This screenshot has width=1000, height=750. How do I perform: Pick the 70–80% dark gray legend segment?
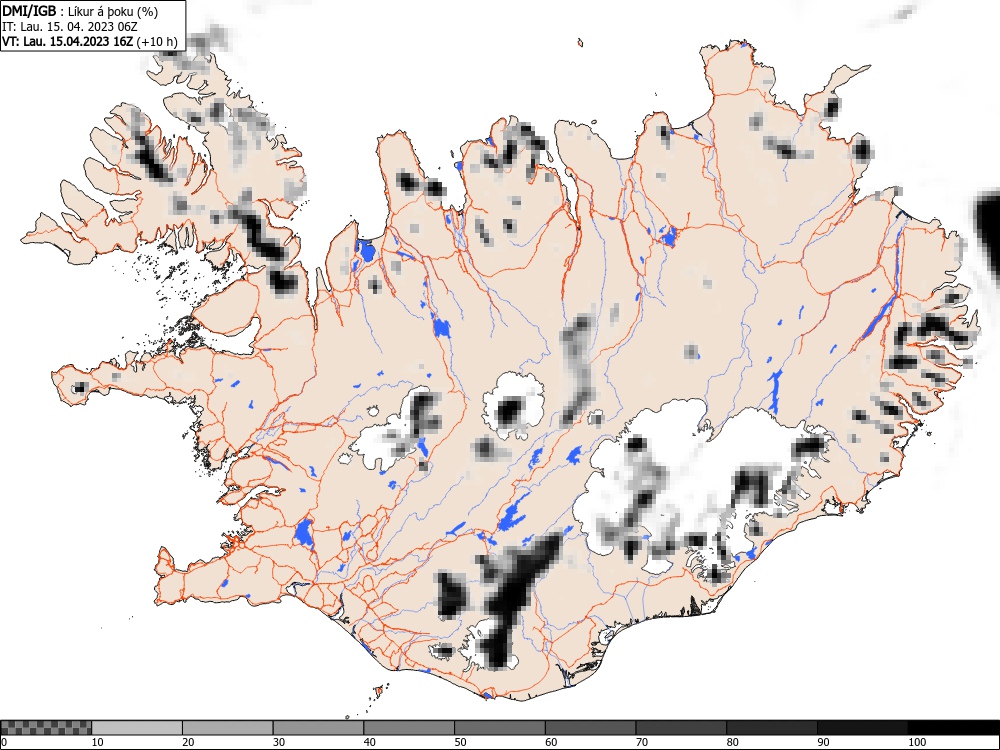pyautogui.click(x=681, y=728)
